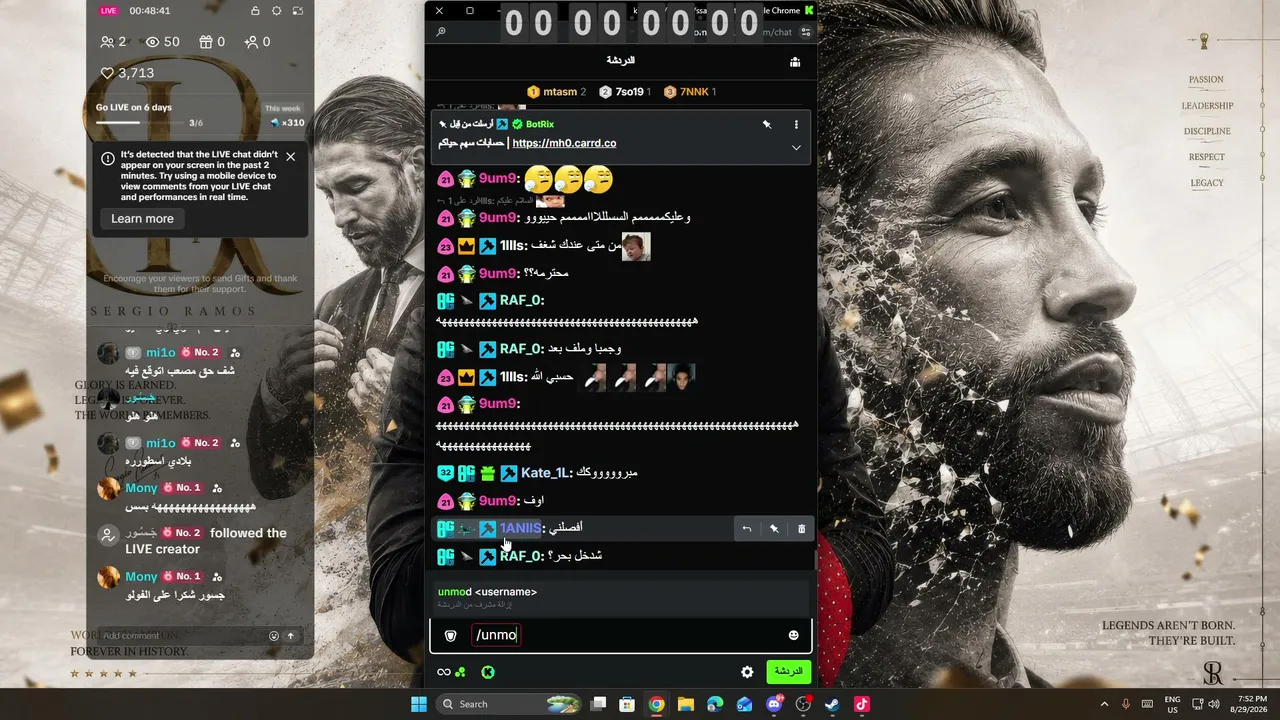Click the 1llls username beside the baby emote
Viewport: 1280px width, 720px height.
(514, 246)
